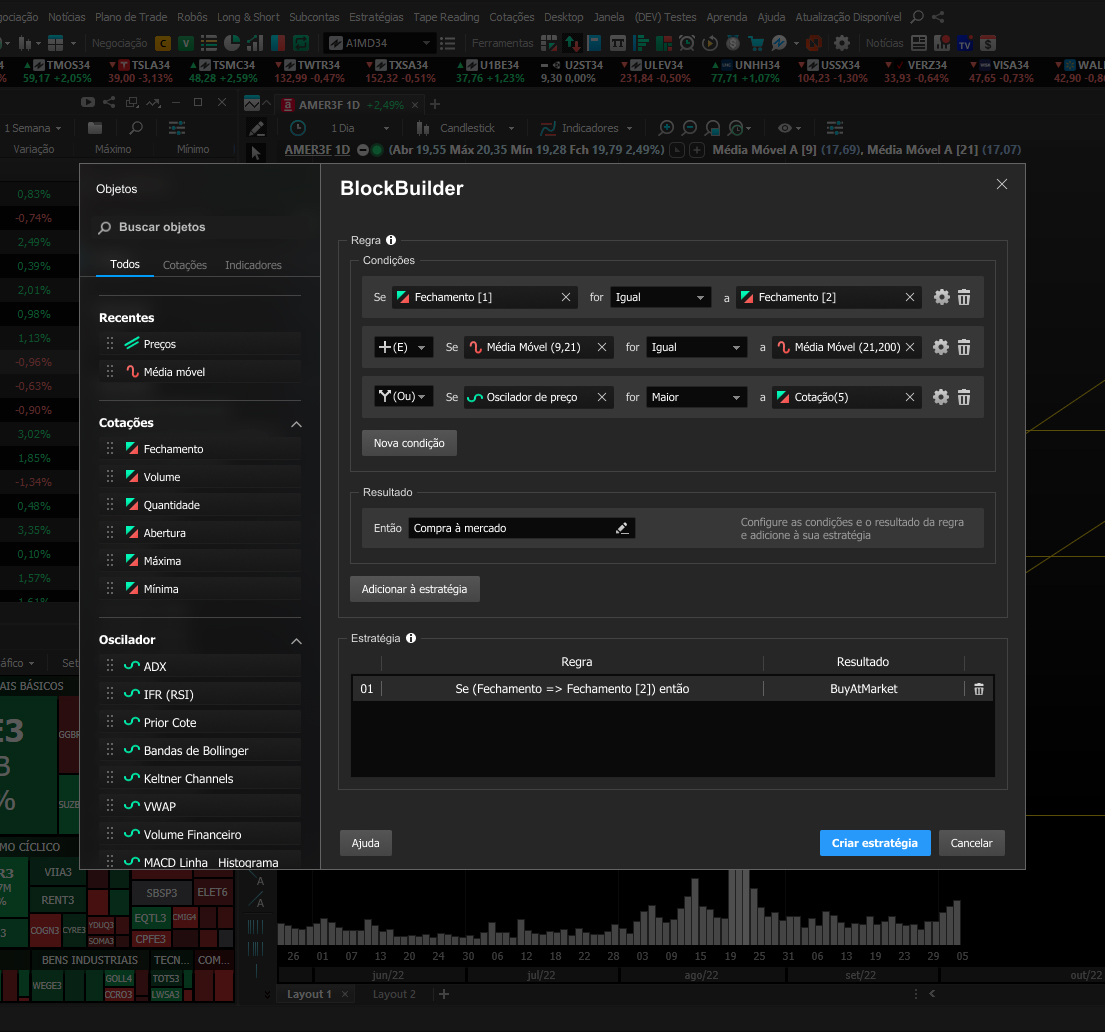Toggle the green status circle beside AMER3F 1D
1105x1032 pixels.
click(x=377, y=149)
